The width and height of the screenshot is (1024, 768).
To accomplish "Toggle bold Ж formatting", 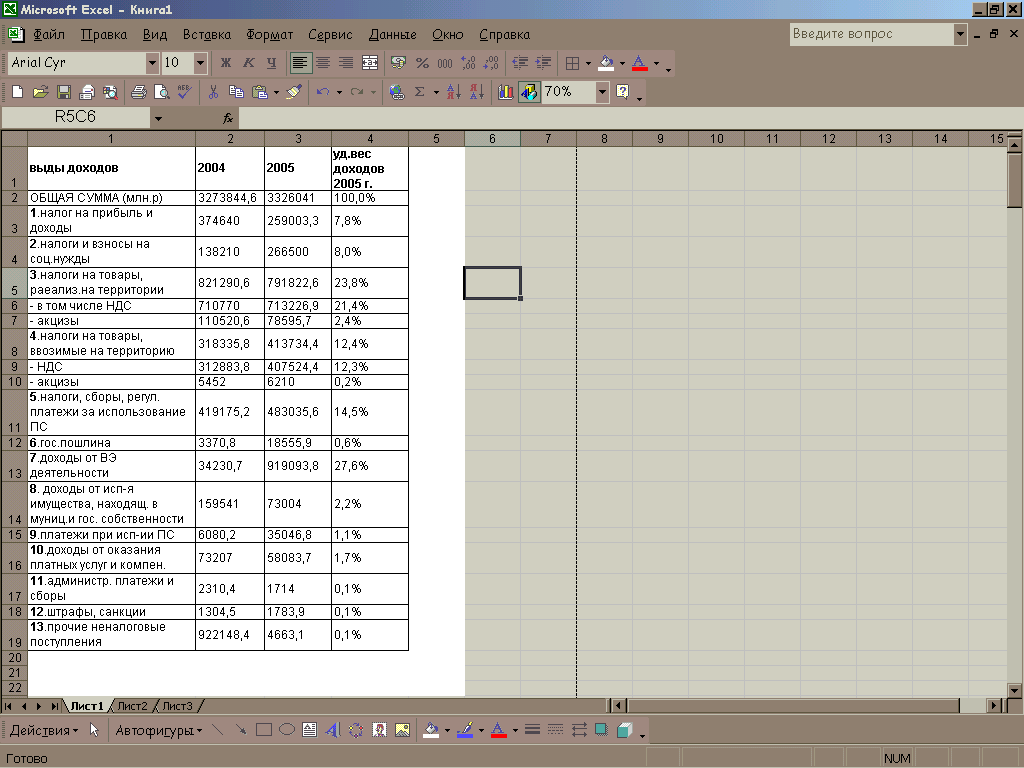I will (x=225, y=63).
